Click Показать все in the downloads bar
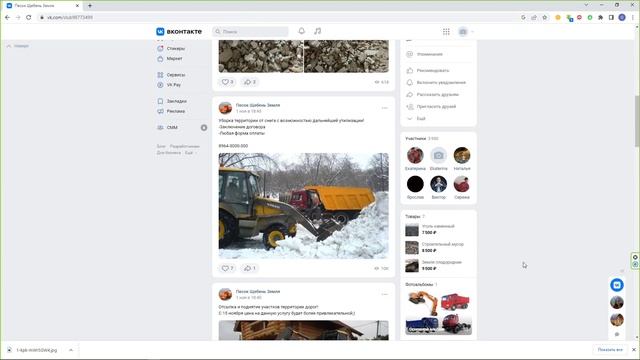Screen dimensions: 640x360 610,350
